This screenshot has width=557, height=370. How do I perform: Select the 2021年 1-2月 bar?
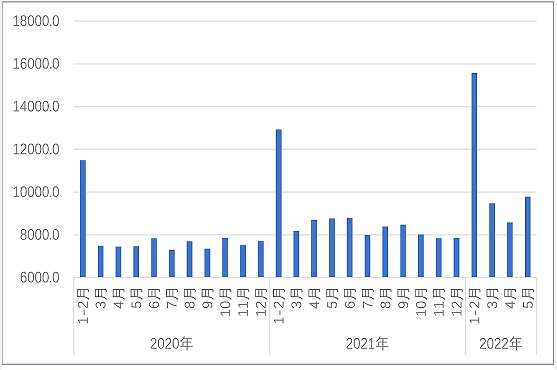pos(279,203)
